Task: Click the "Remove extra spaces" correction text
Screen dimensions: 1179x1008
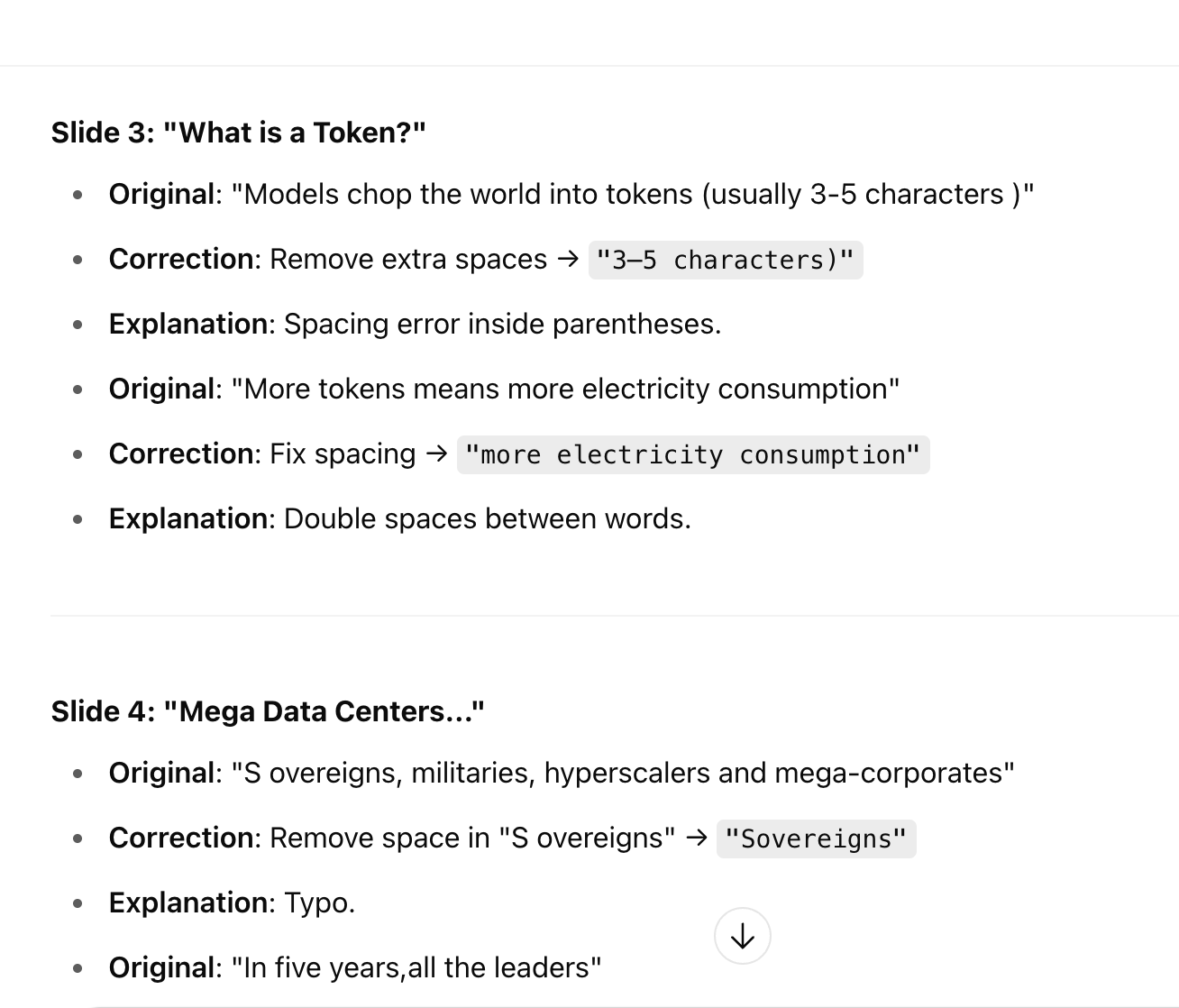Action: tap(408, 259)
